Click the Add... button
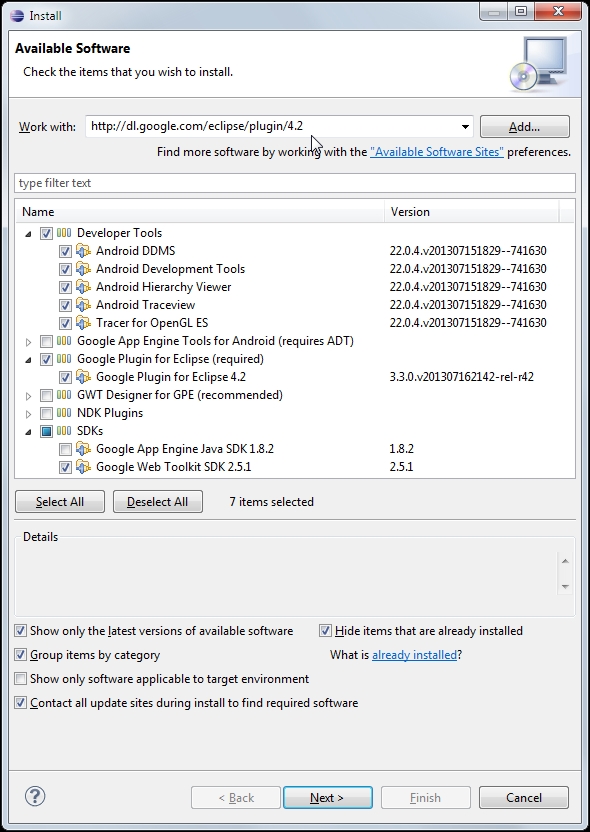The width and height of the screenshot is (590, 832). pos(525,127)
